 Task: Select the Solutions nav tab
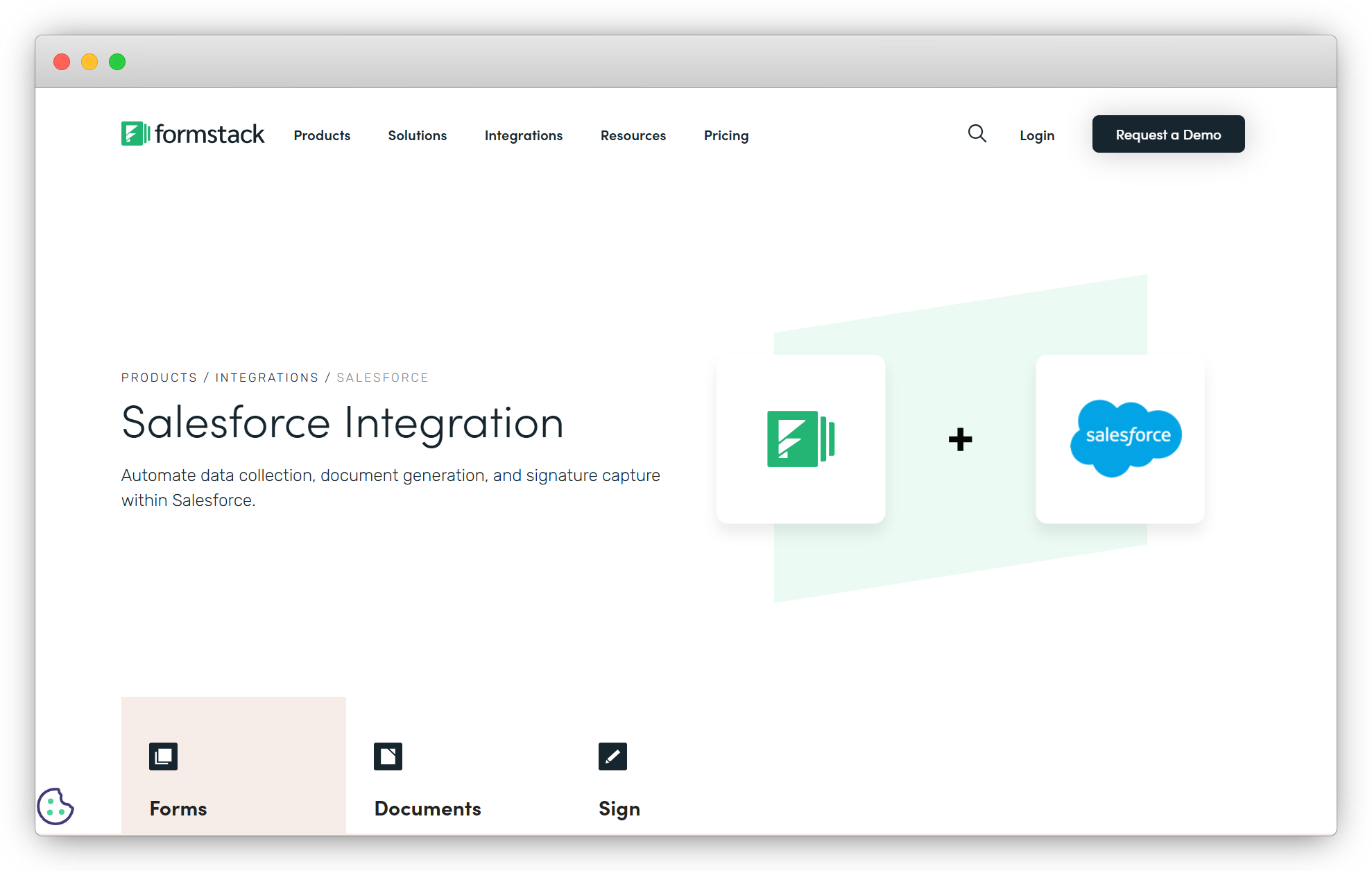pyautogui.click(x=417, y=135)
